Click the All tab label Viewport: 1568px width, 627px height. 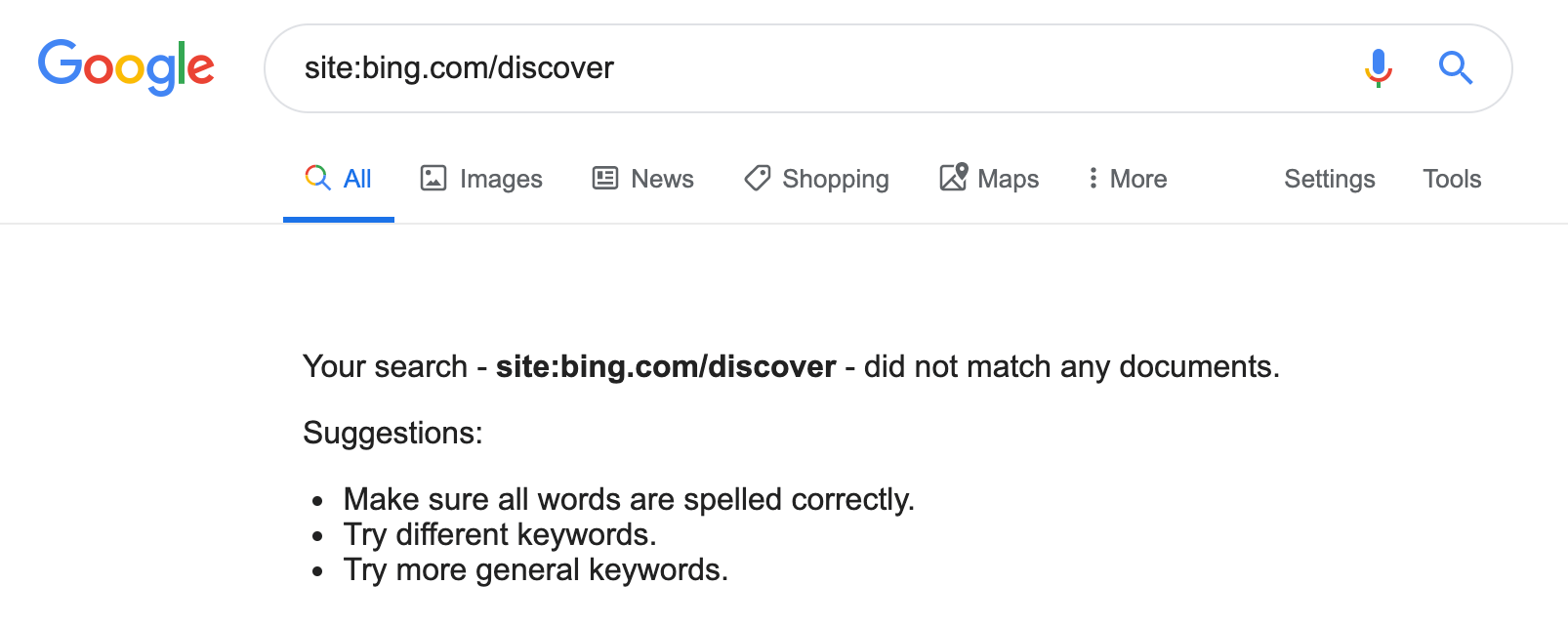point(357,179)
